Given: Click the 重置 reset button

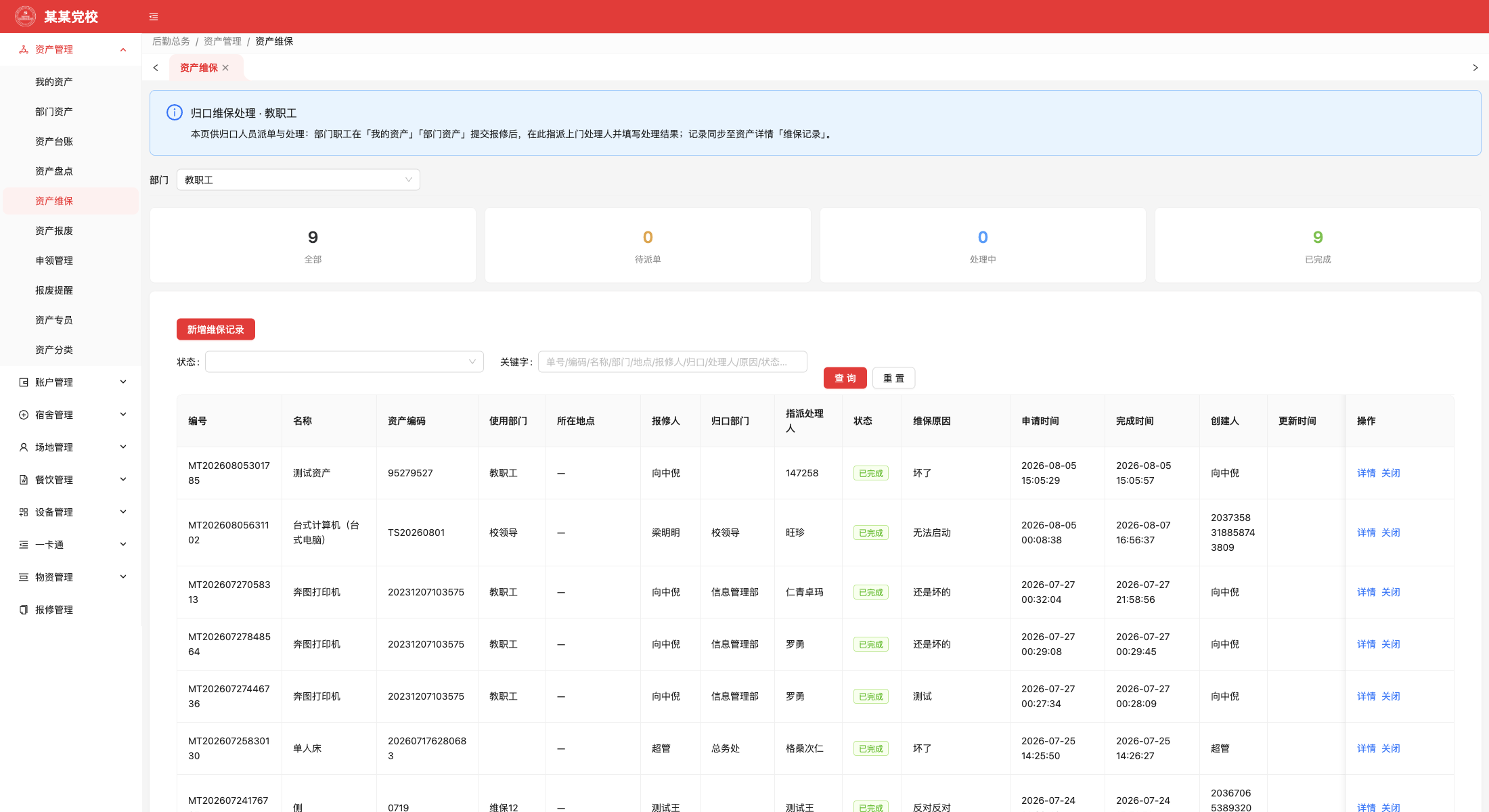Looking at the screenshot, I should pos(894,378).
